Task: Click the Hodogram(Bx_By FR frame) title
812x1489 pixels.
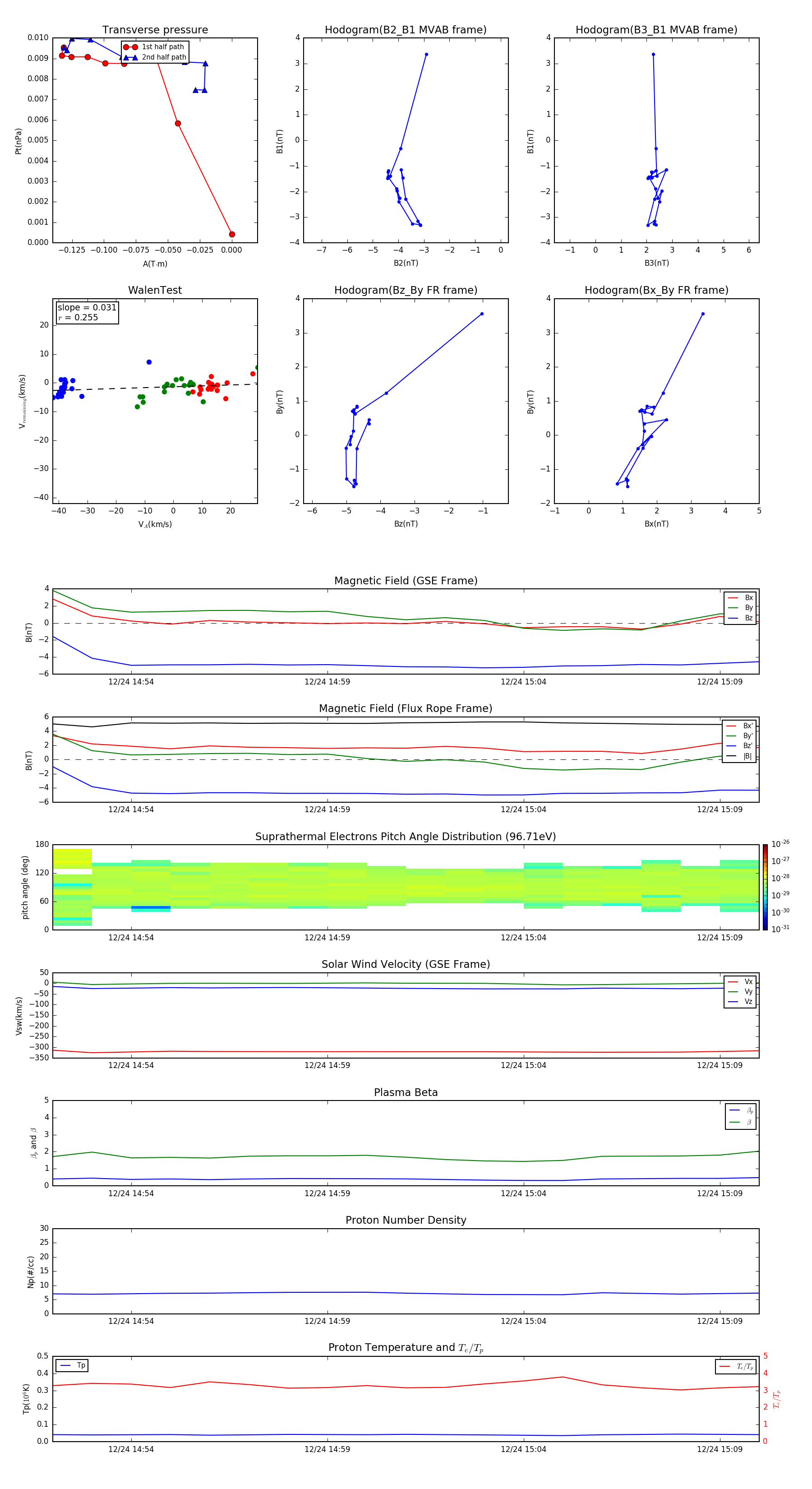Action: 656,290
